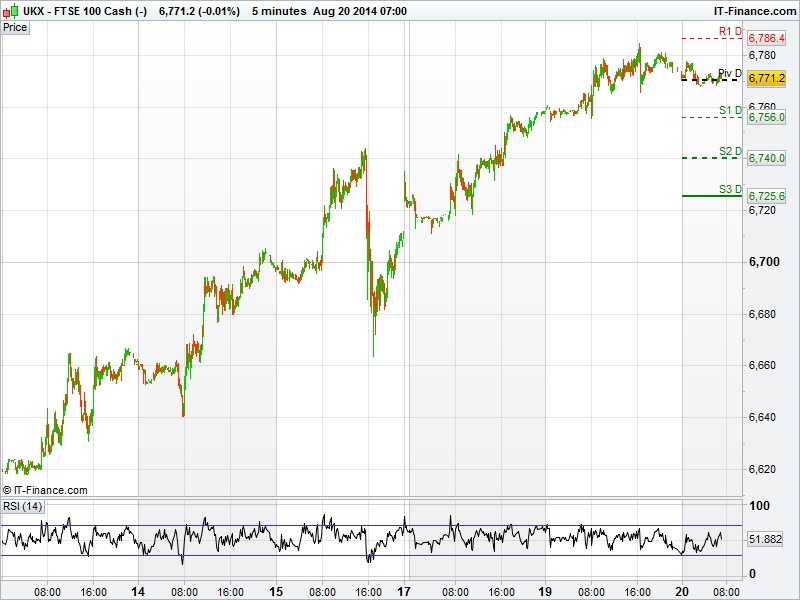Select the UKX - FTSE 100 Cash title
The width and height of the screenshot is (800, 600).
click(x=86, y=10)
